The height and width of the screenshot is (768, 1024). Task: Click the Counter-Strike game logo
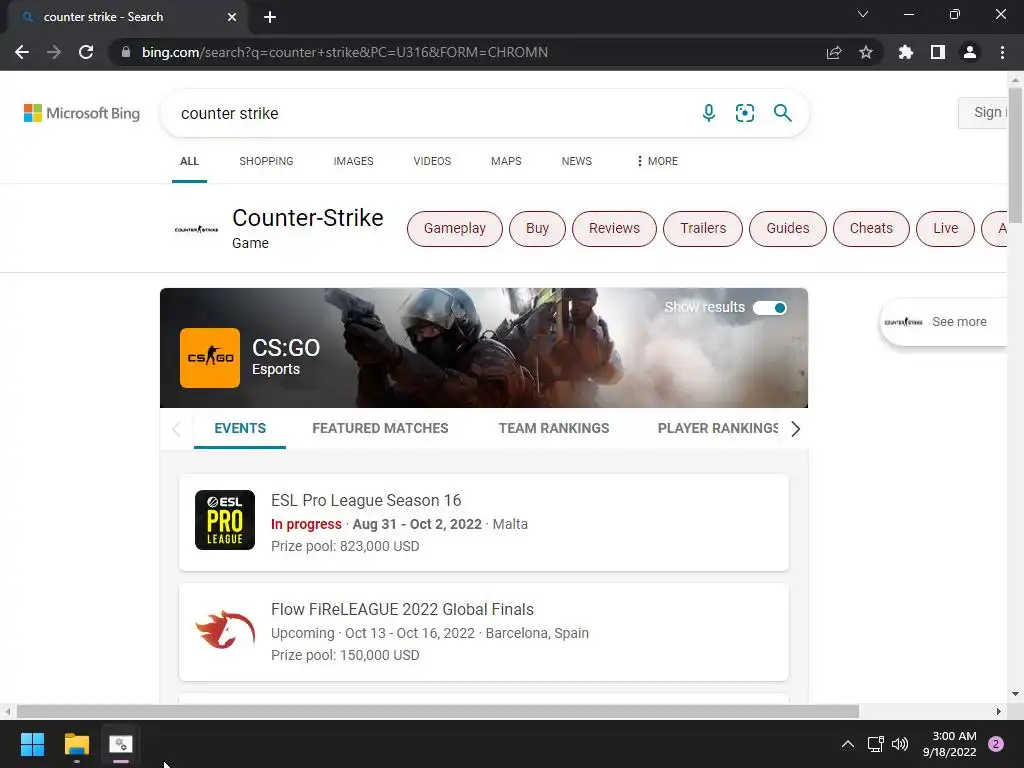coord(197,229)
